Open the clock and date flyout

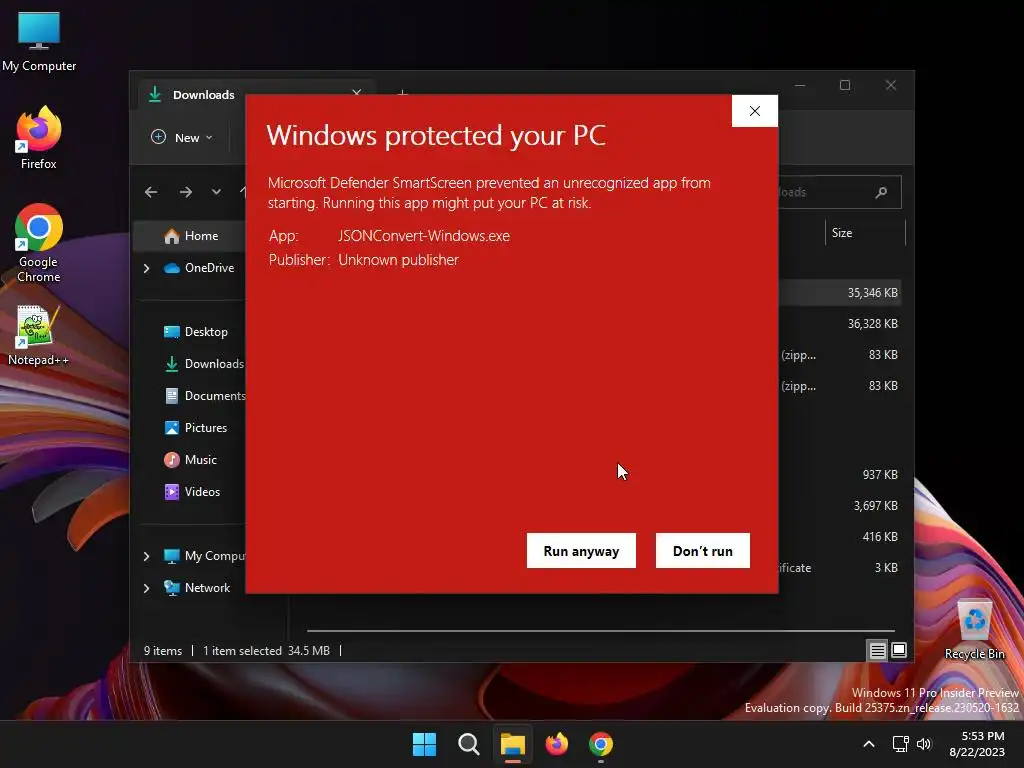pos(978,744)
